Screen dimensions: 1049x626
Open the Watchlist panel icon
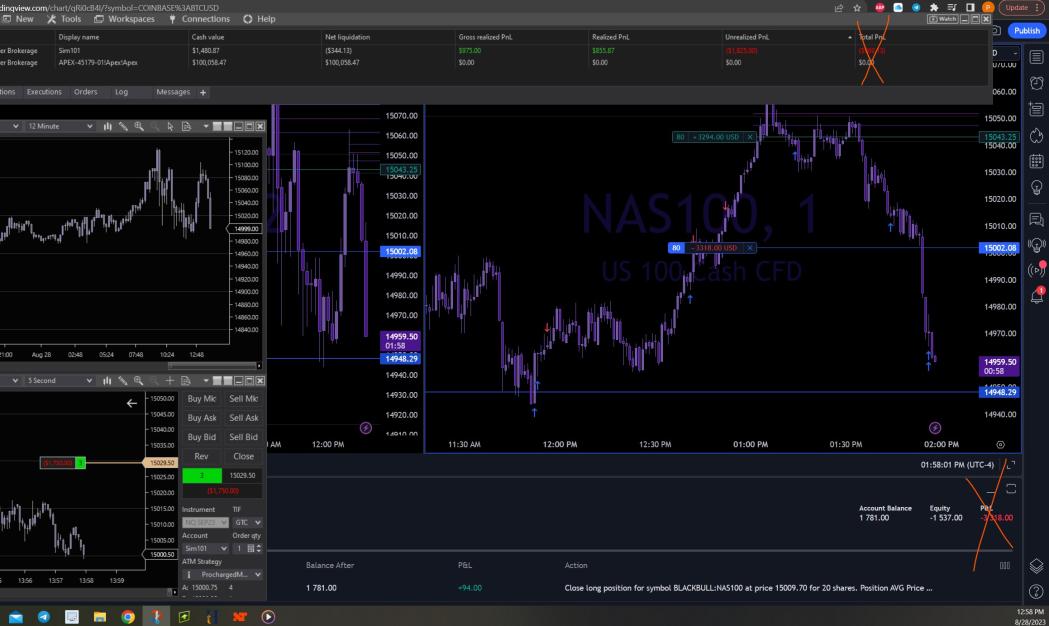[x=1035, y=56]
